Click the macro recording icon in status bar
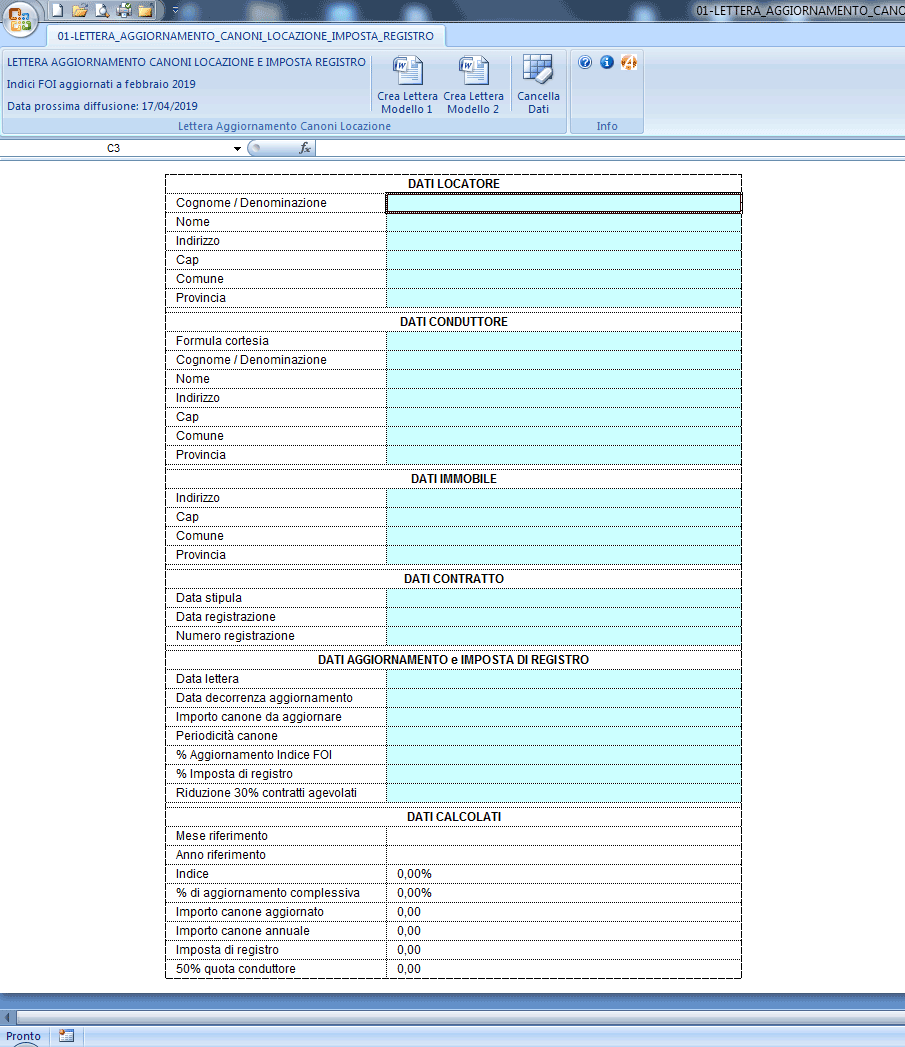 point(66,1036)
